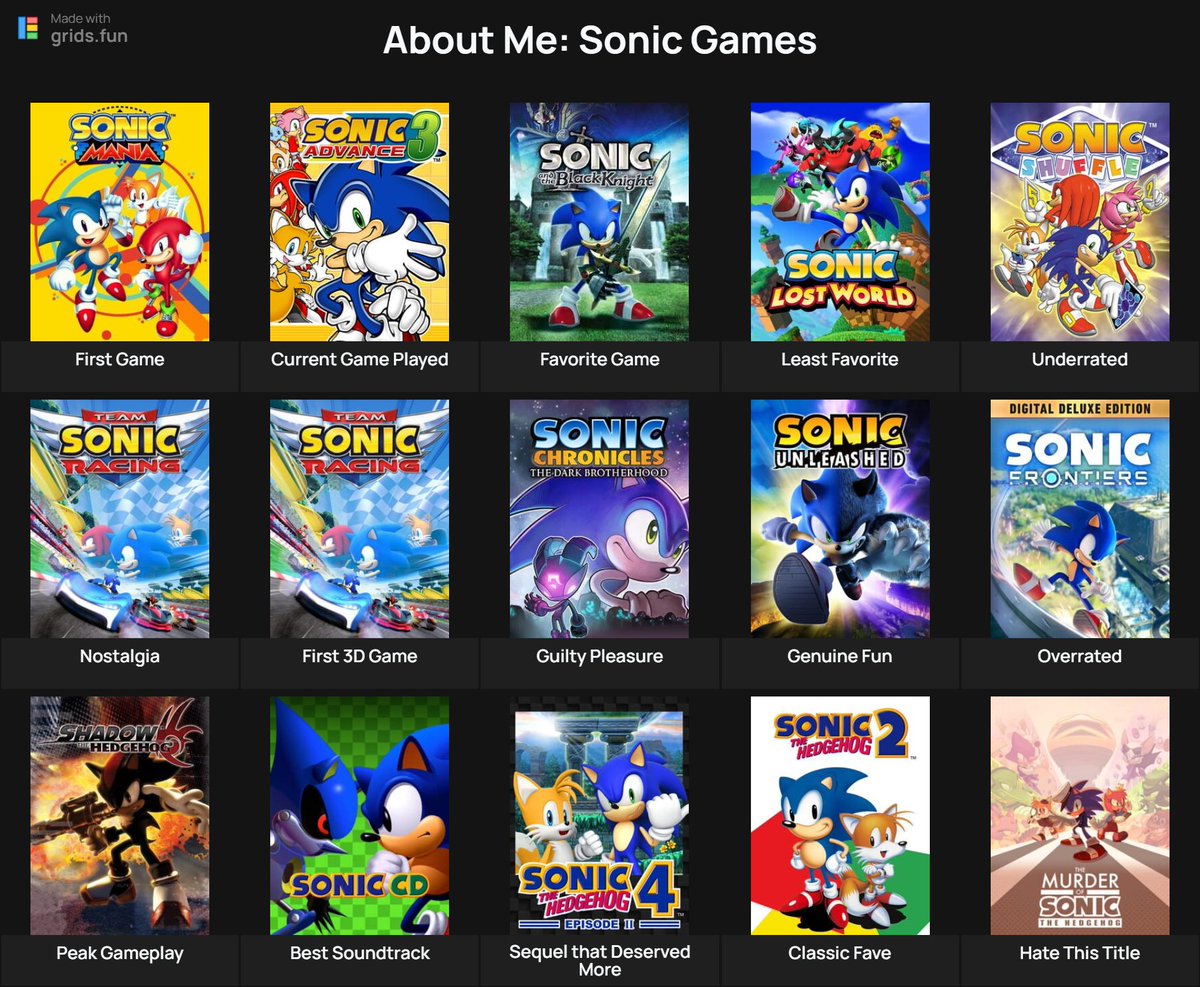Select the Sonic Mania cover
1200x987 pixels.
120,222
